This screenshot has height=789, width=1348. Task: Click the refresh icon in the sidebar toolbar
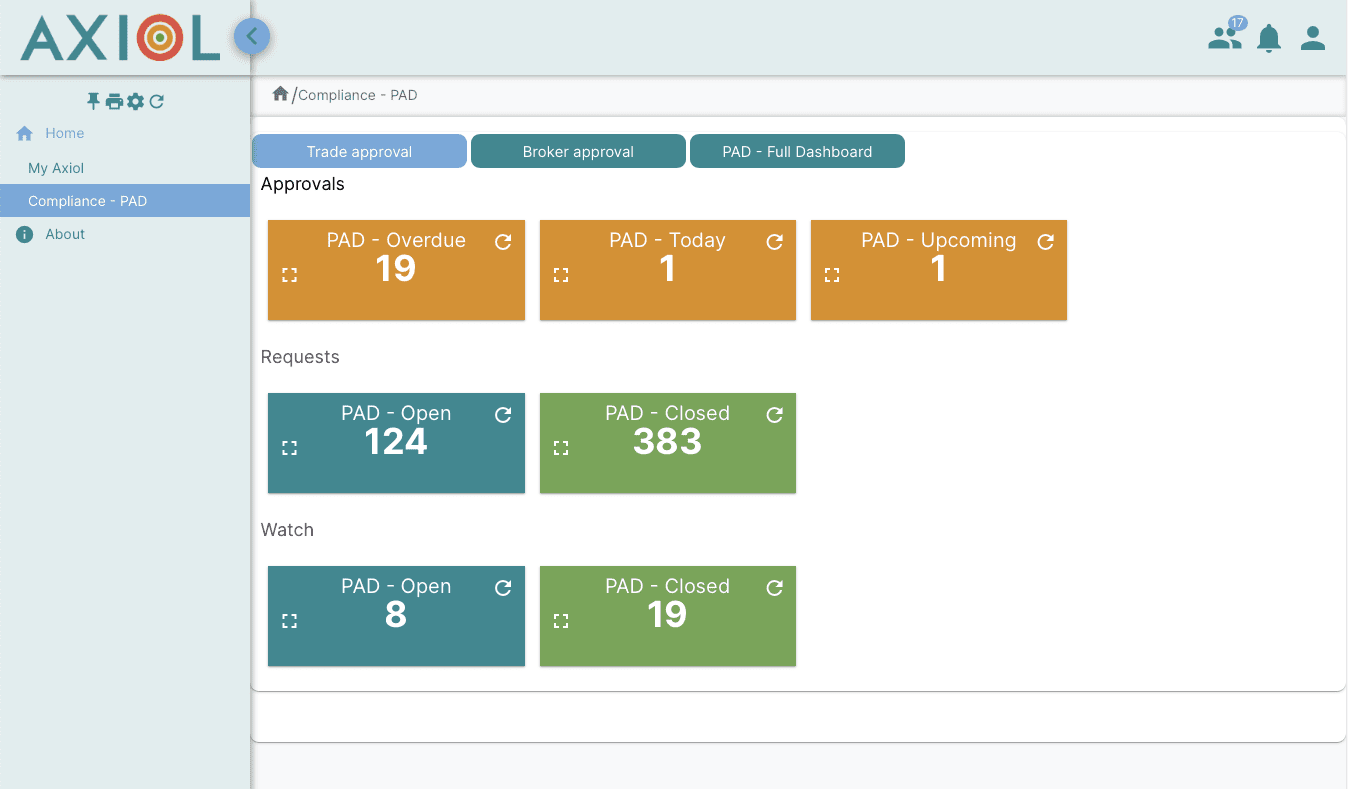pos(157,101)
